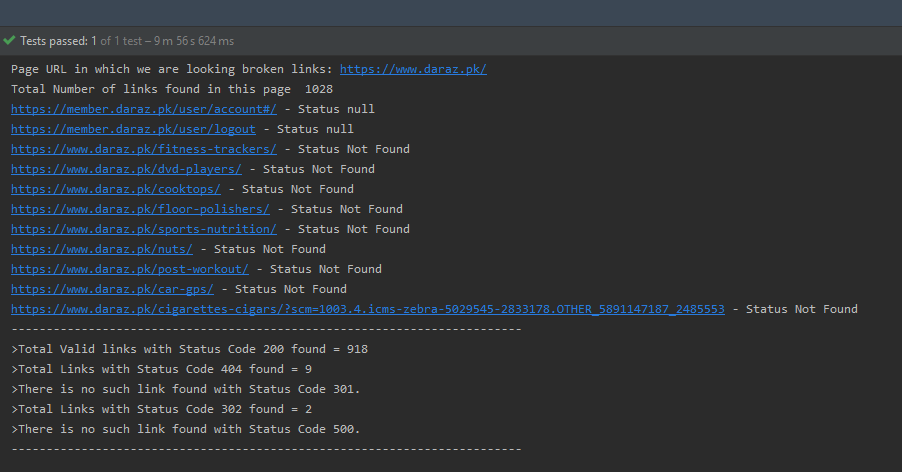Open the sports-nutrition link
Viewport: 902px width, 472px height.
pos(144,229)
